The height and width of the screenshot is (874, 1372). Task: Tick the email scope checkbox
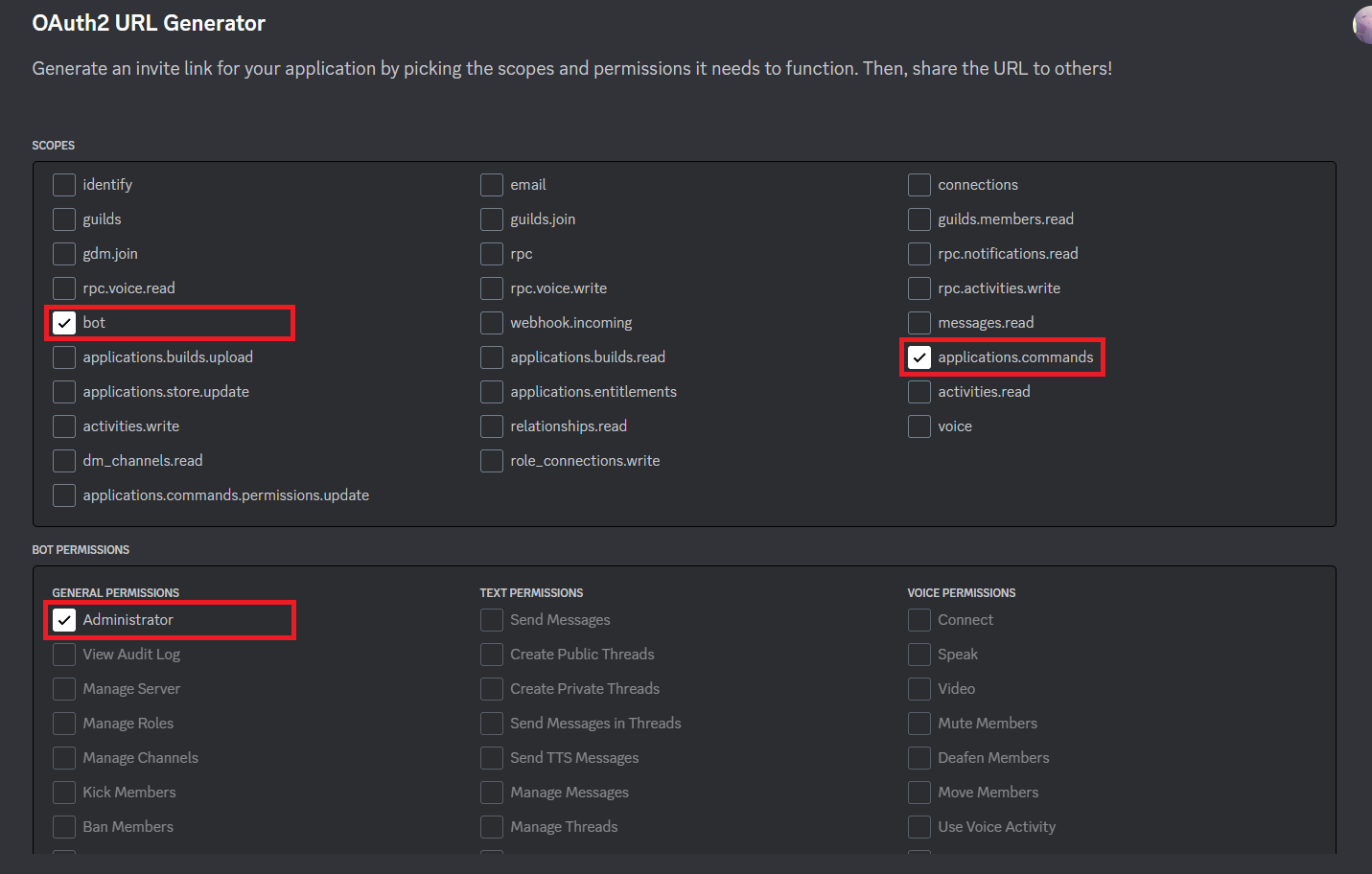[x=492, y=185]
